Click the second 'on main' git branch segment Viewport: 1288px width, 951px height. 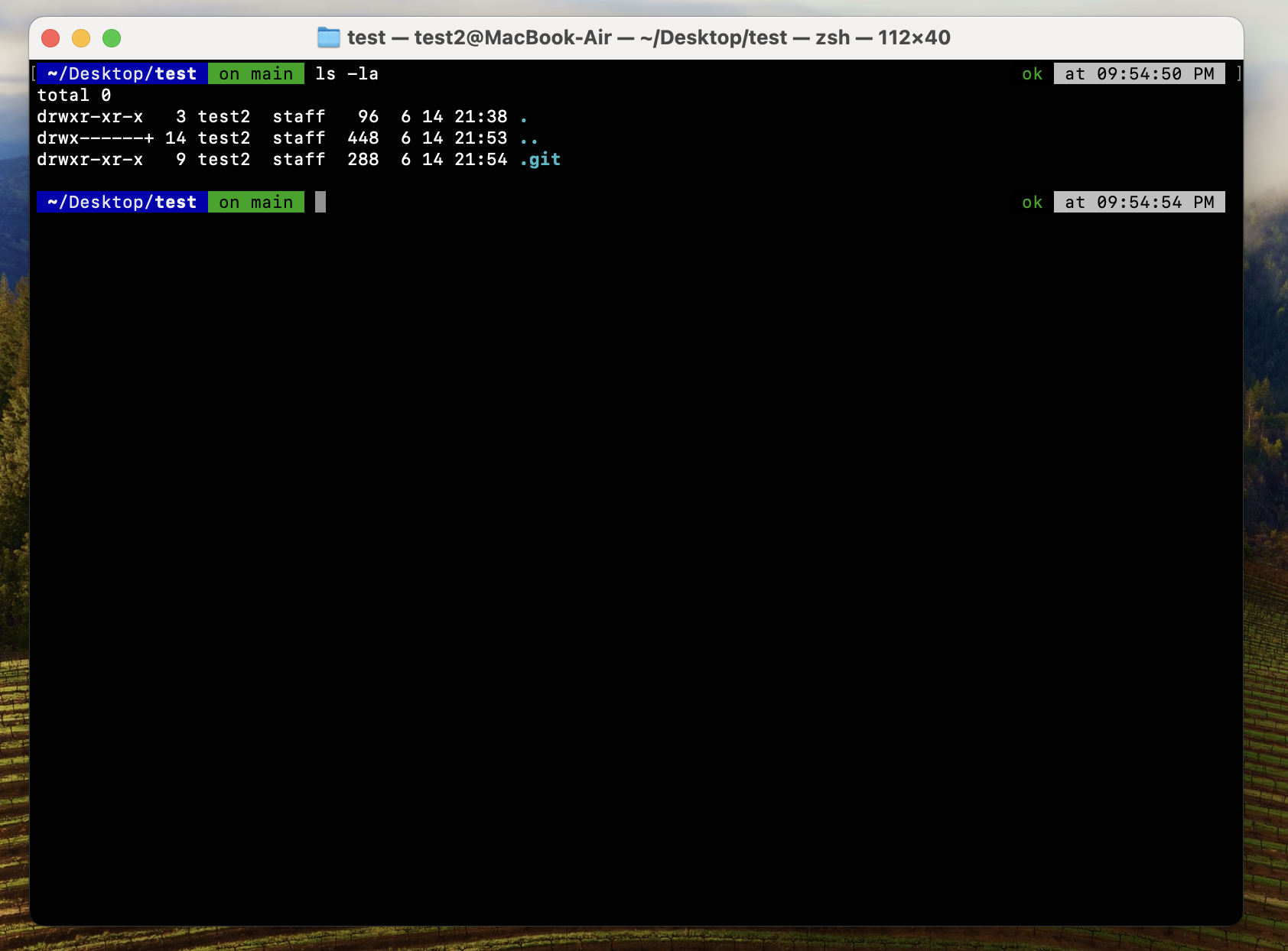click(x=256, y=203)
